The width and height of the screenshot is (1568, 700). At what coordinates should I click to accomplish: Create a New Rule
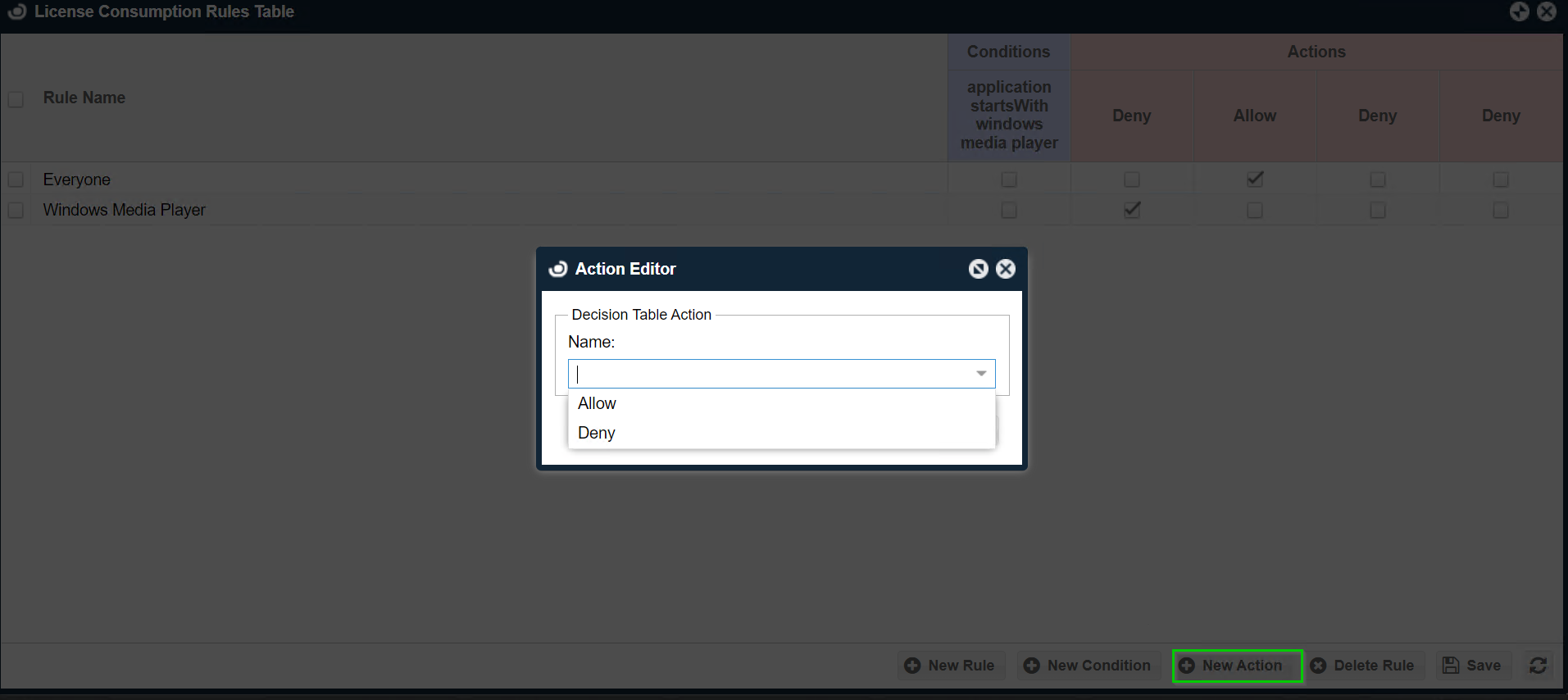[950, 666]
